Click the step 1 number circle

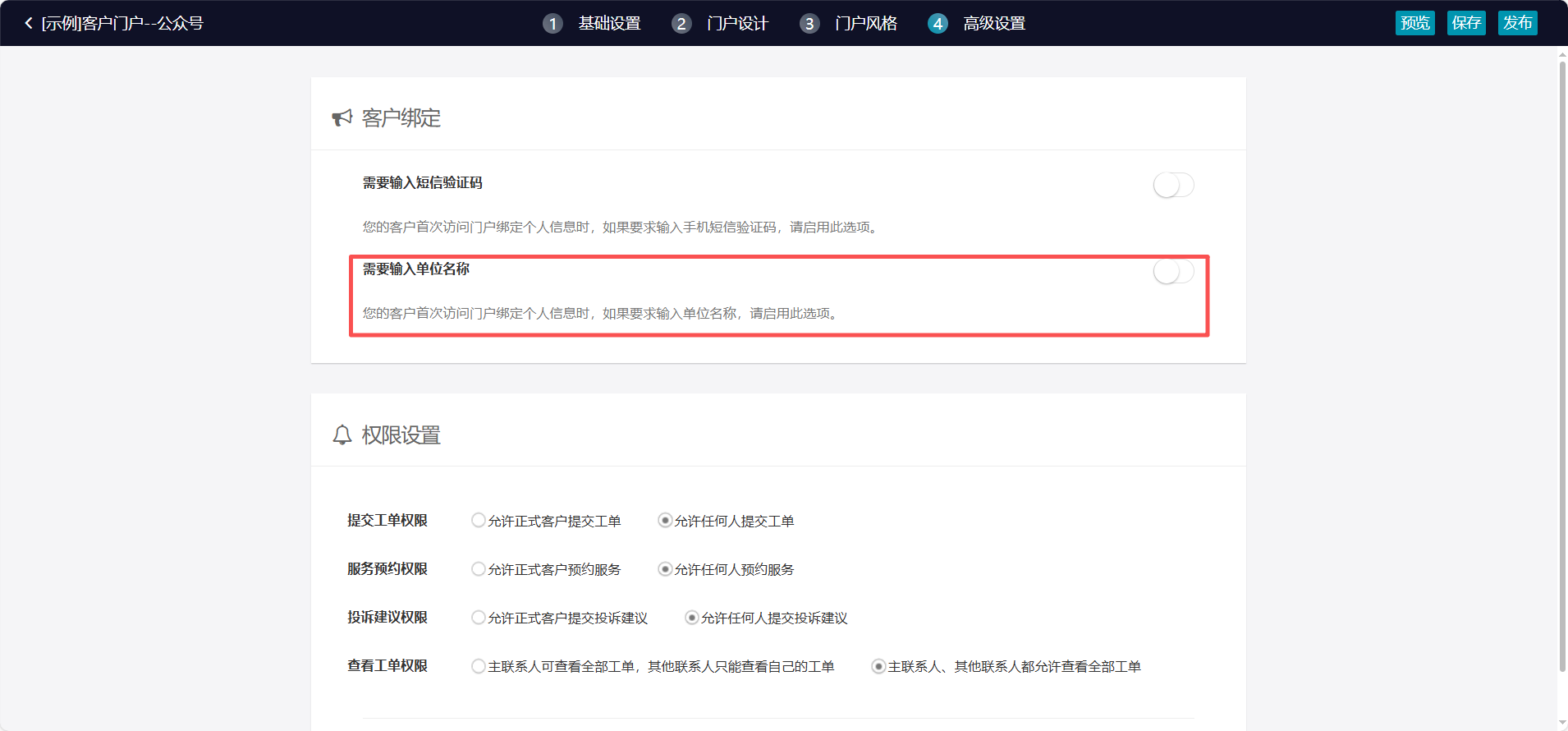coord(552,23)
